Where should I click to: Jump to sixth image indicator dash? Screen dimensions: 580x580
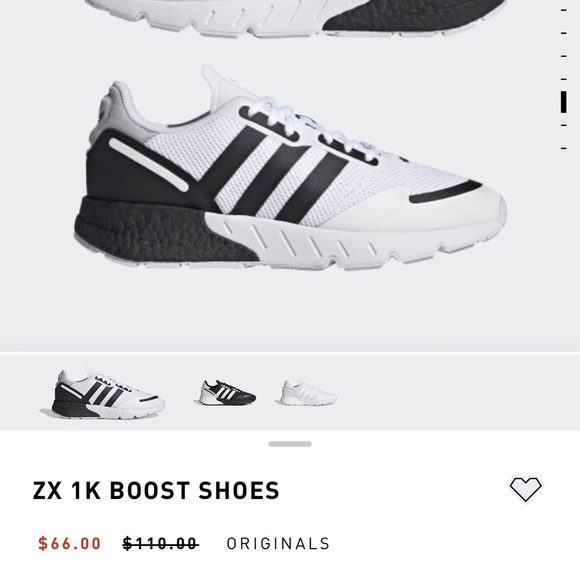(x=564, y=125)
